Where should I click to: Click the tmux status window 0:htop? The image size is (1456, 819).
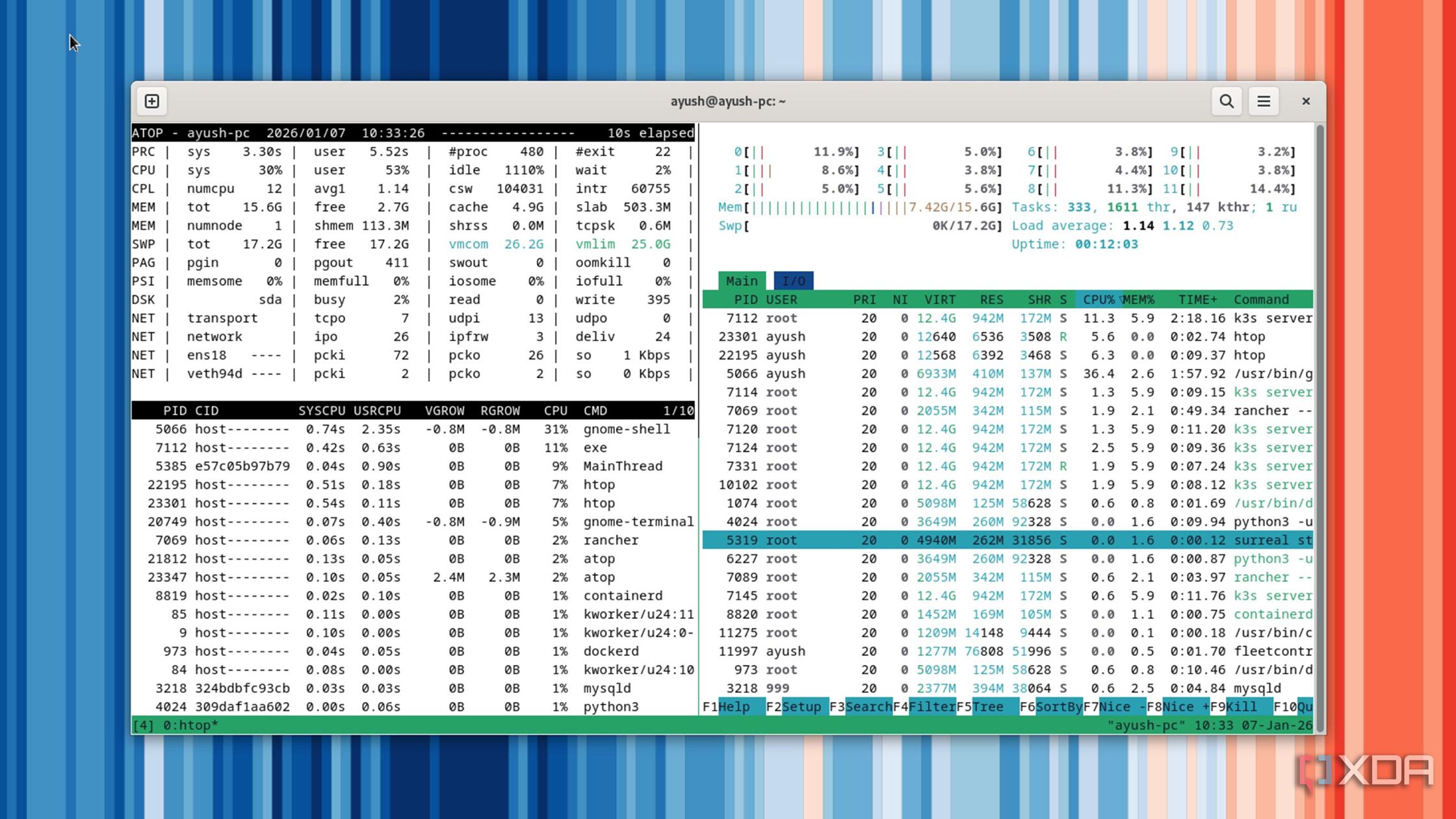(x=190, y=725)
